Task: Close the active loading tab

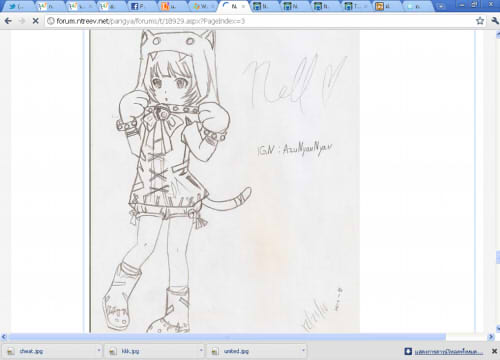Action: 244,6
